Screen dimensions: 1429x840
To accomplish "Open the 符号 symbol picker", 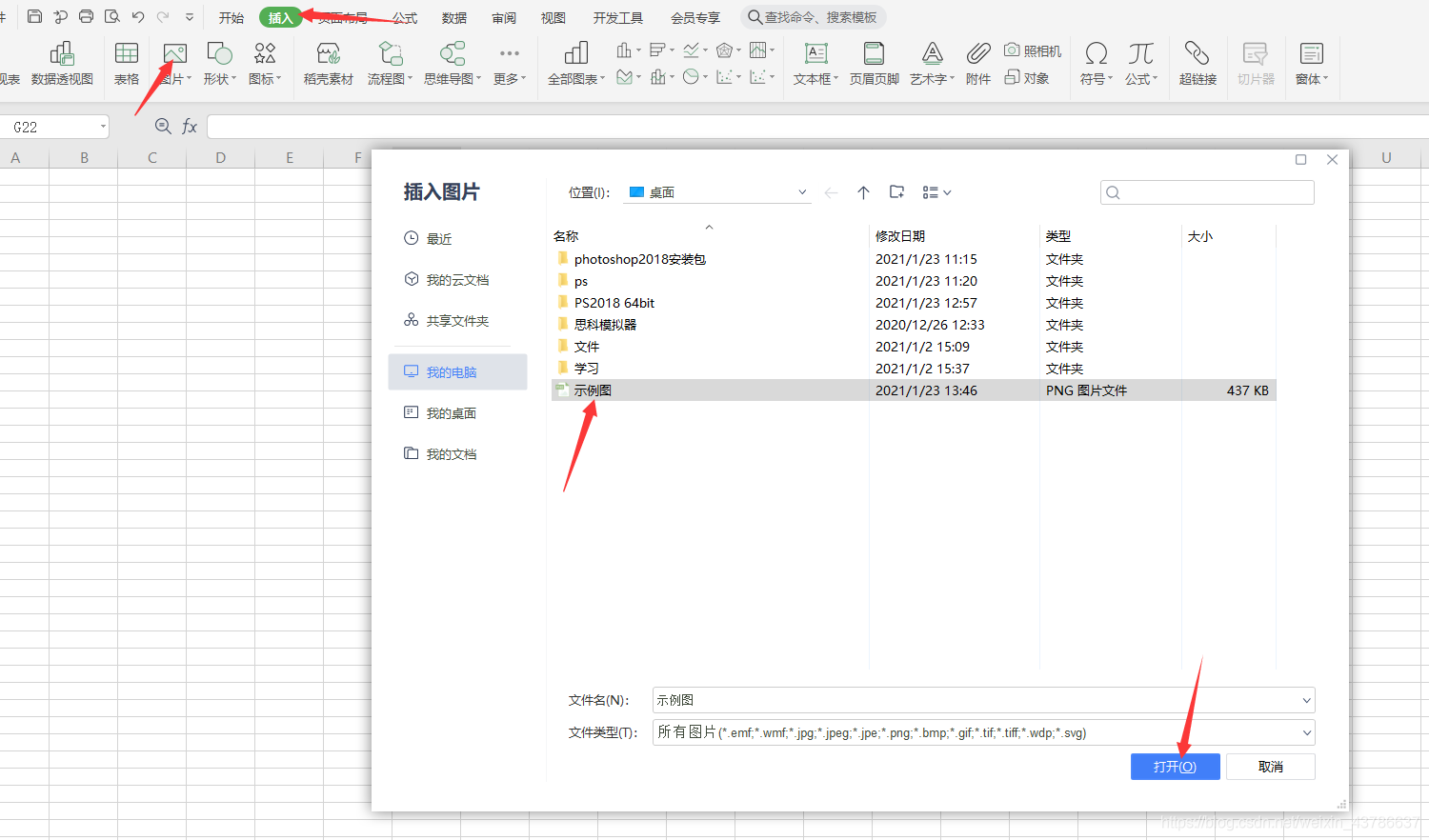I will click(1097, 64).
